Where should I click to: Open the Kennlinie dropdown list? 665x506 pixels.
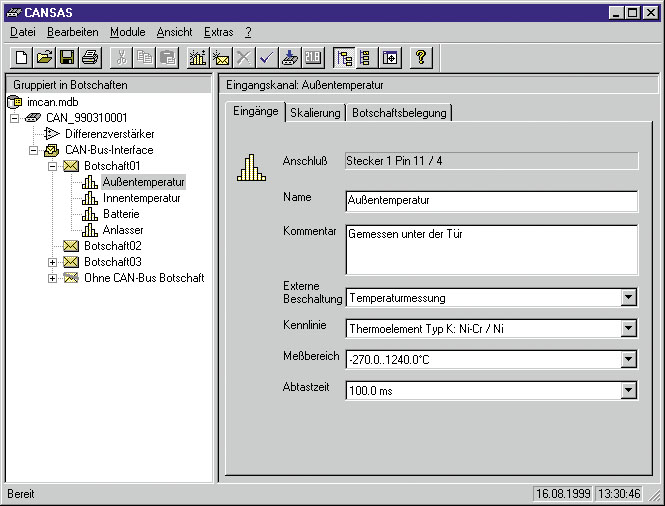click(628, 328)
